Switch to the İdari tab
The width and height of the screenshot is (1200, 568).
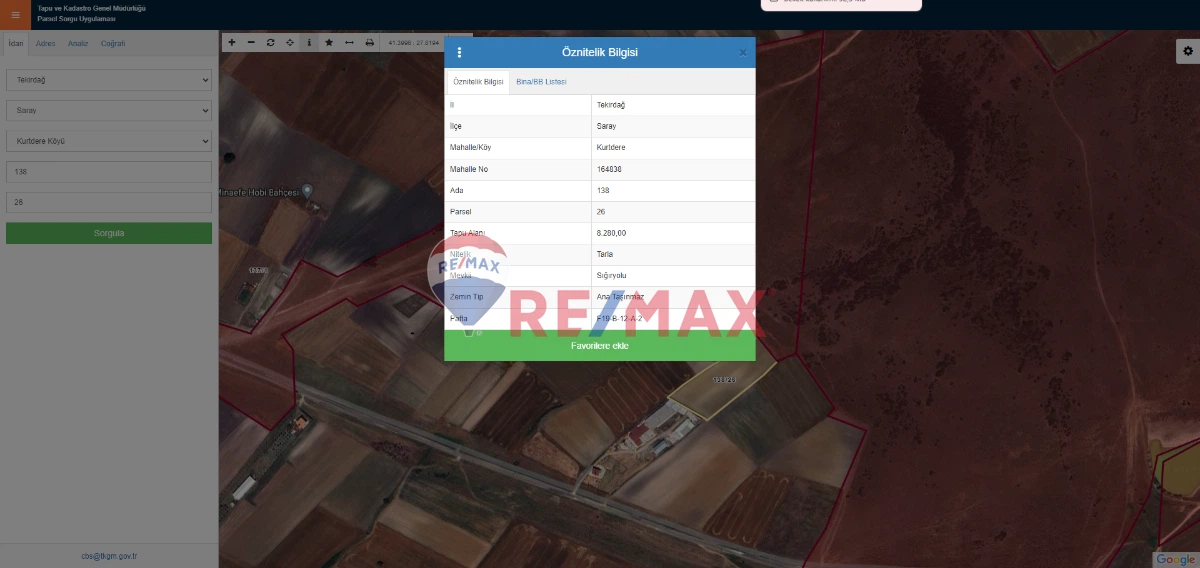15,44
